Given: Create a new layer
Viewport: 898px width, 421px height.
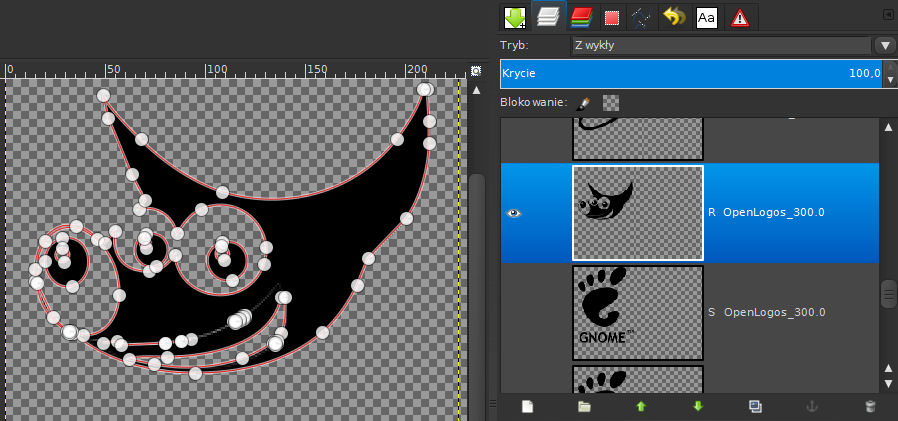Looking at the screenshot, I should point(527,407).
